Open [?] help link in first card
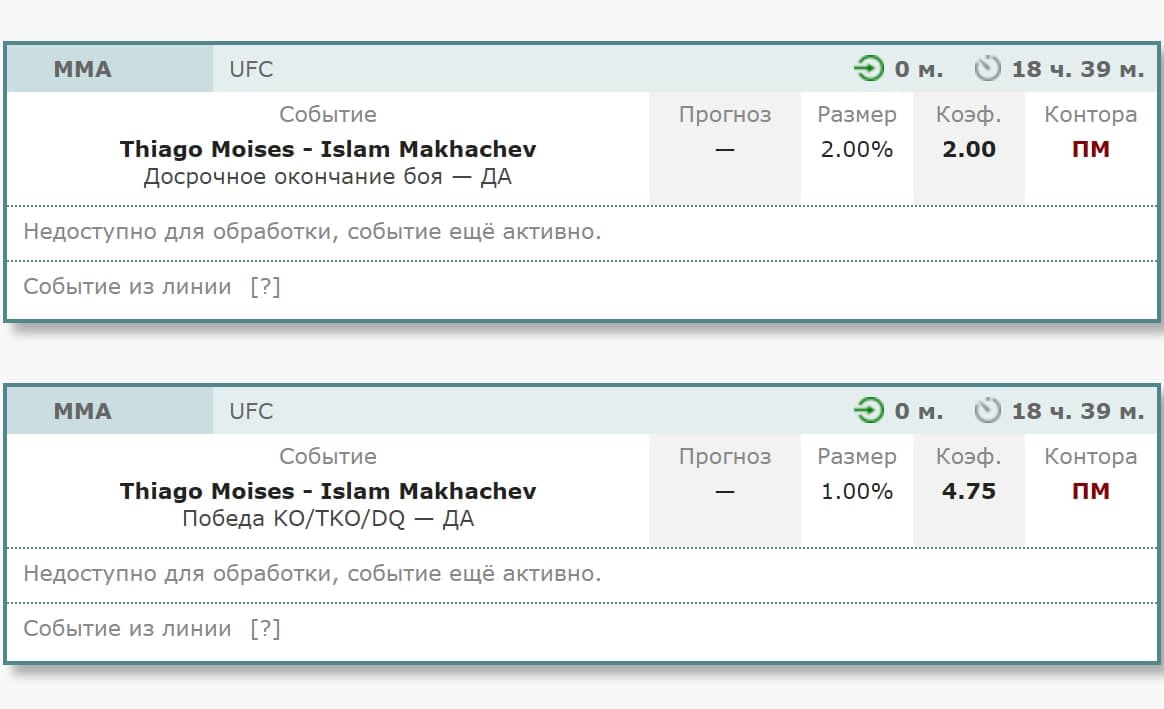This screenshot has width=1164, height=709. (x=265, y=287)
